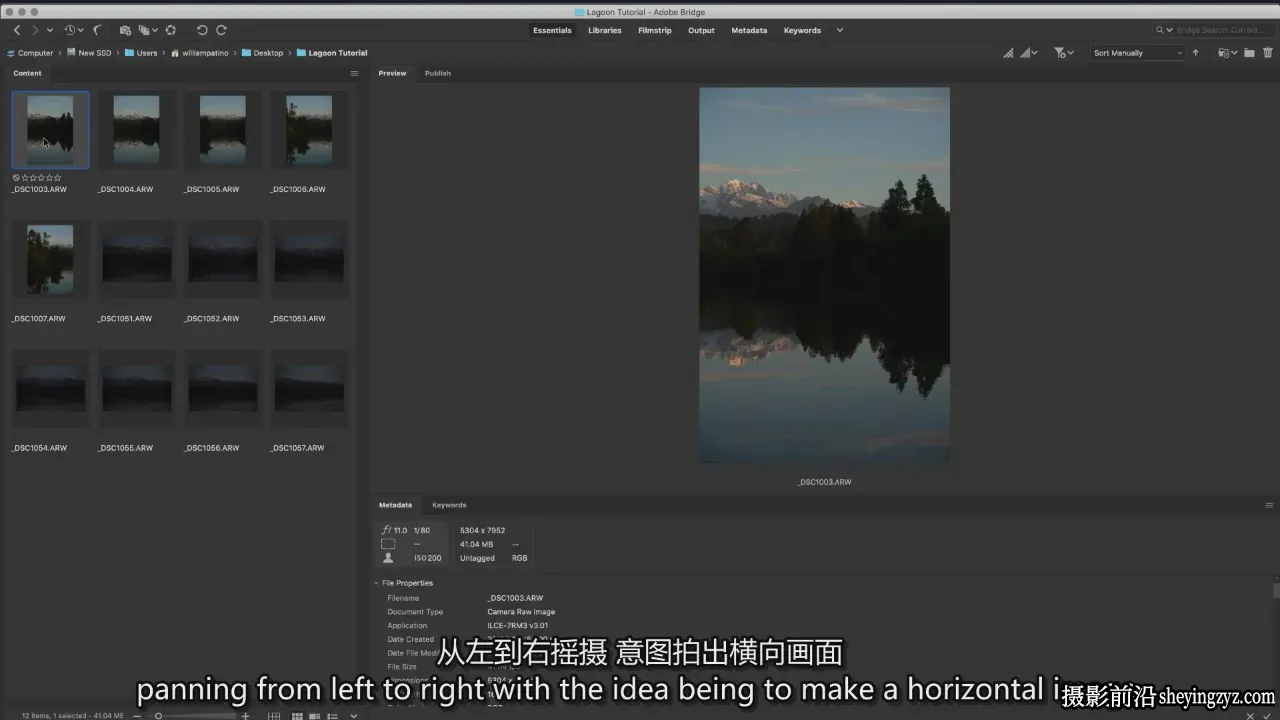Rotate 90° counterclockwise

tap(202, 31)
